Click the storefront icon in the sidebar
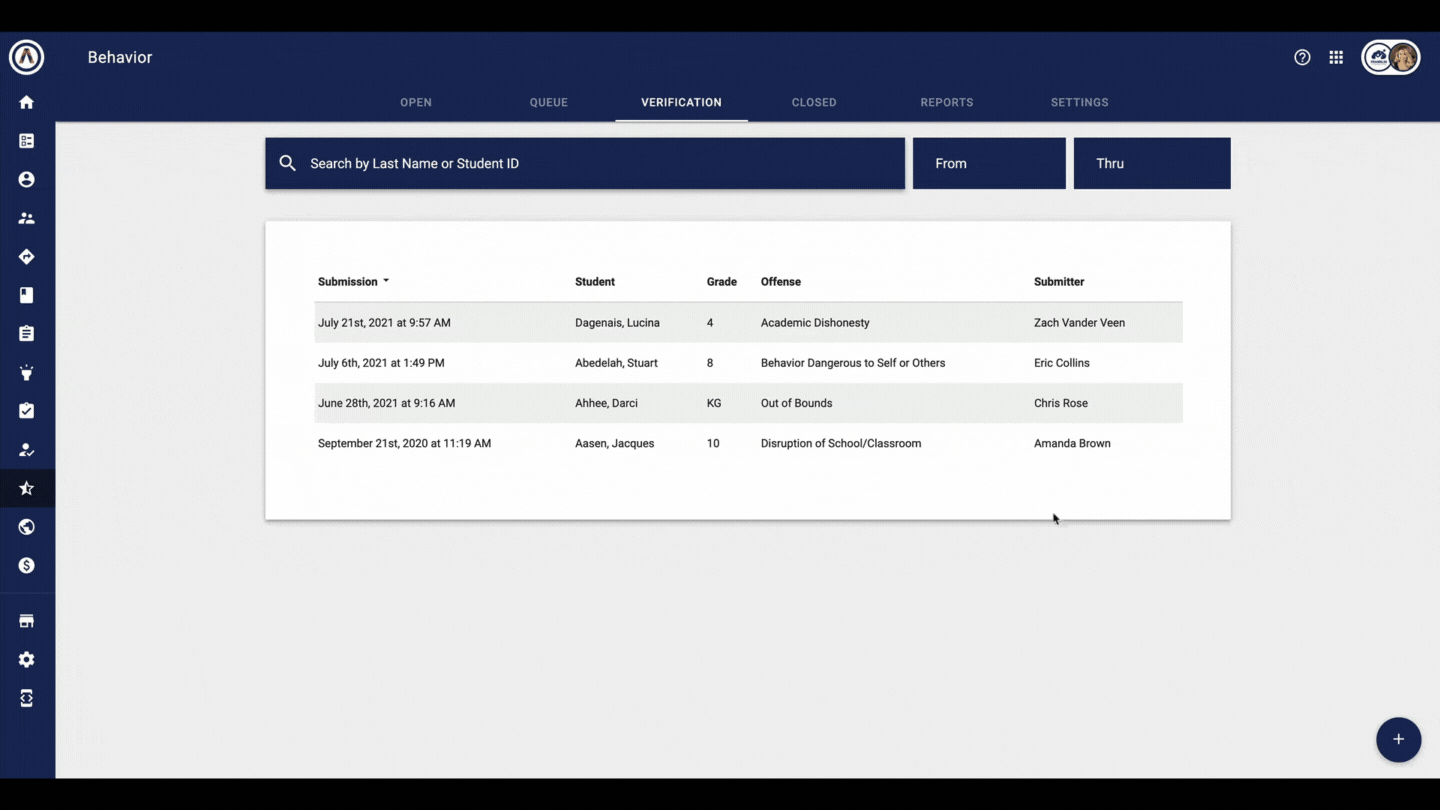 (x=27, y=621)
